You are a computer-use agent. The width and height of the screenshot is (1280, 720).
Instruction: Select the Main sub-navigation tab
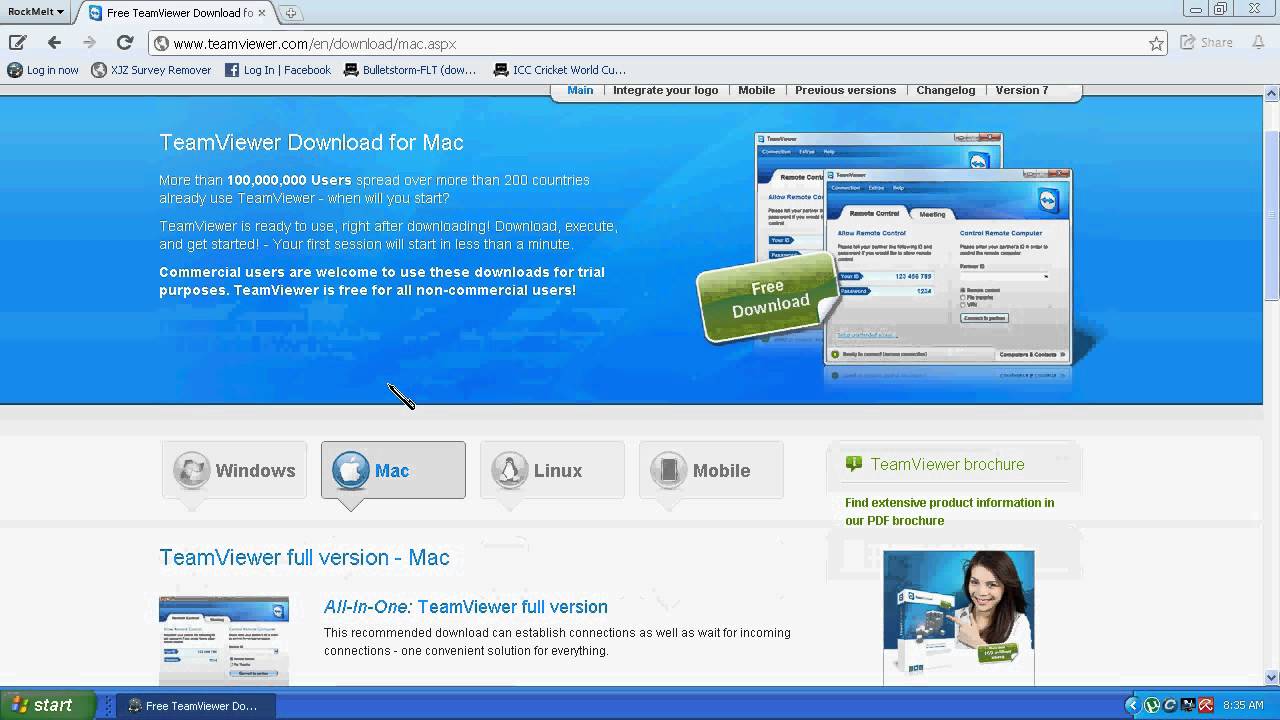580,90
